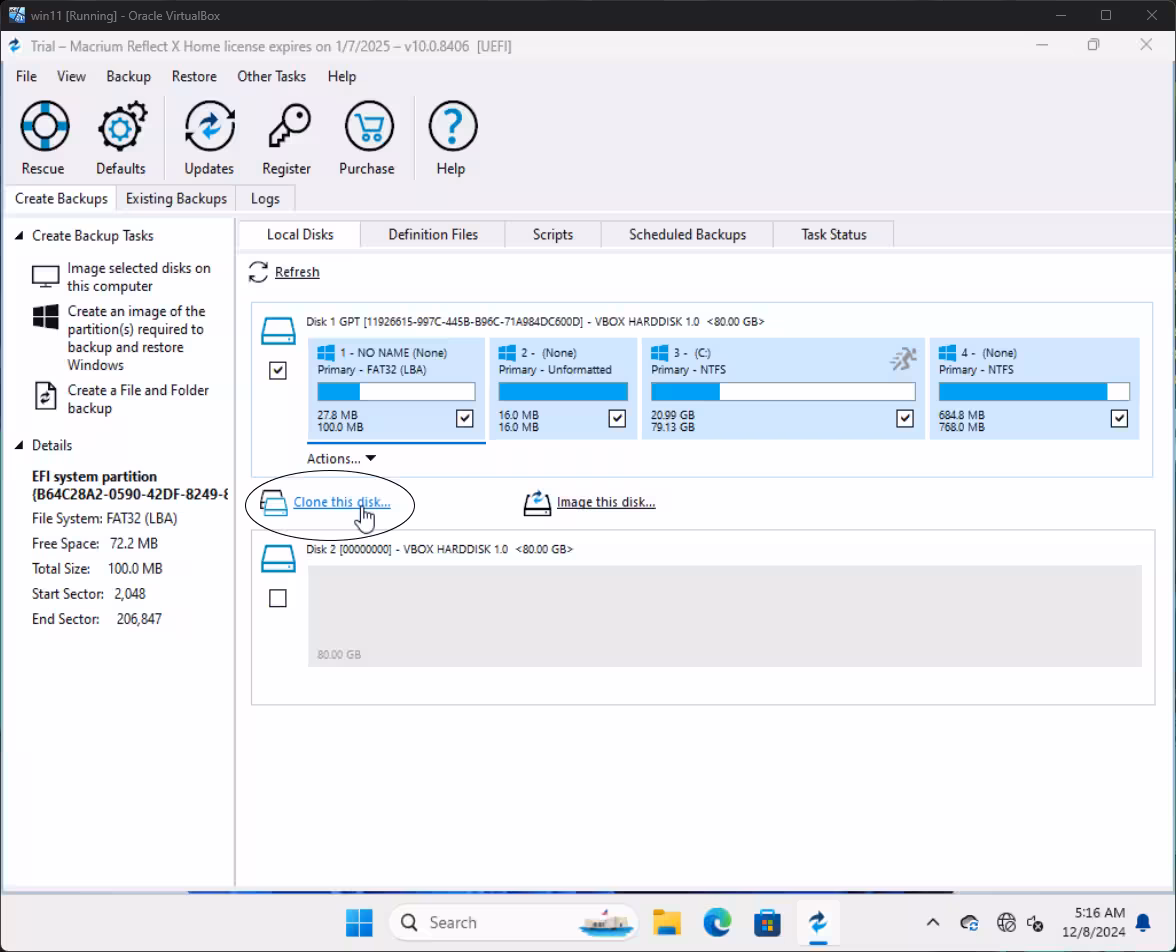Uncheck partition 1 NO NAME checkbox
The width and height of the screenshot is (1176, 952).
pos(464,419)
